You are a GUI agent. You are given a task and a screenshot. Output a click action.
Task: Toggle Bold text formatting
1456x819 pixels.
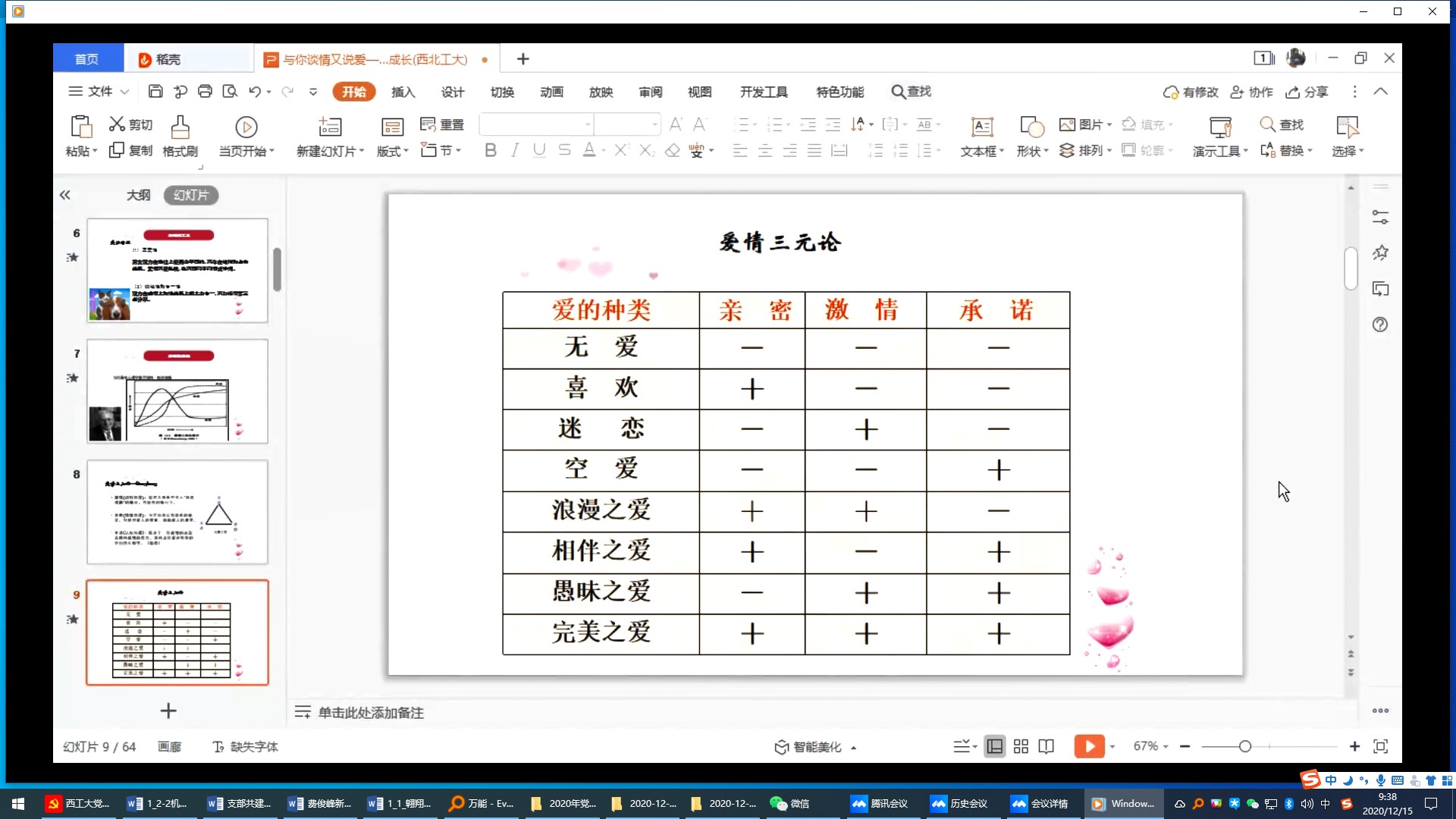pyautogui.click(x=491, y=150)
